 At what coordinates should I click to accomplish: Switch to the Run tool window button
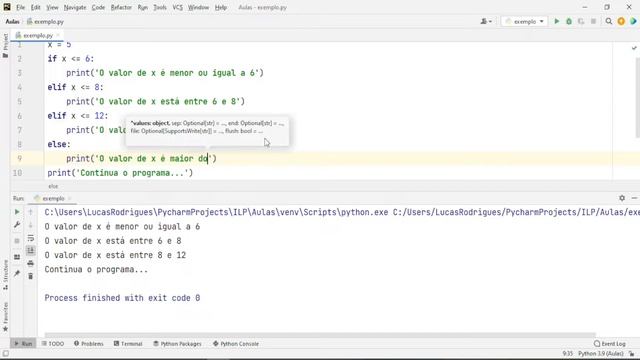point(23,344)
